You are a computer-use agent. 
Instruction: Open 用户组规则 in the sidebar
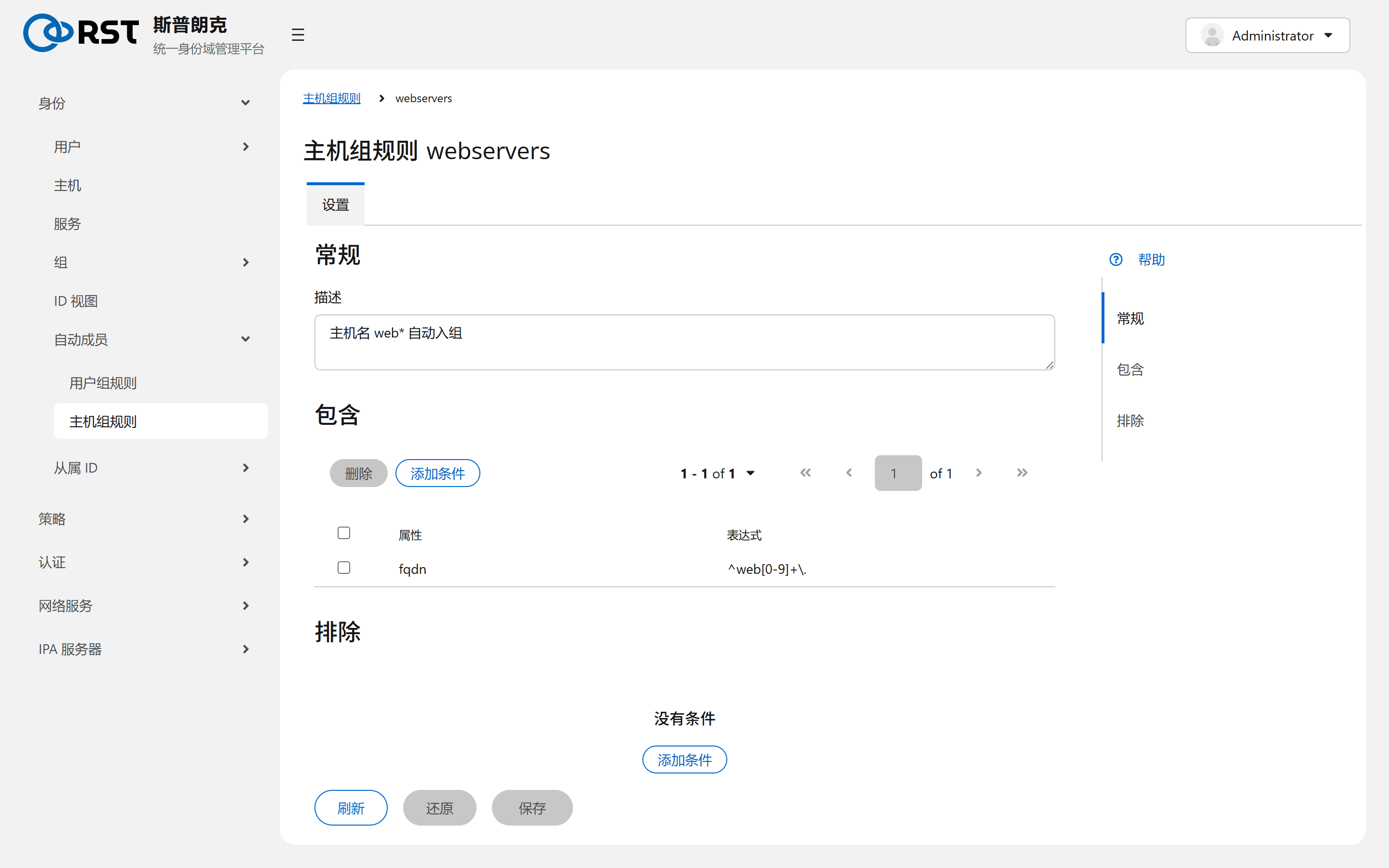click(103, 383)
